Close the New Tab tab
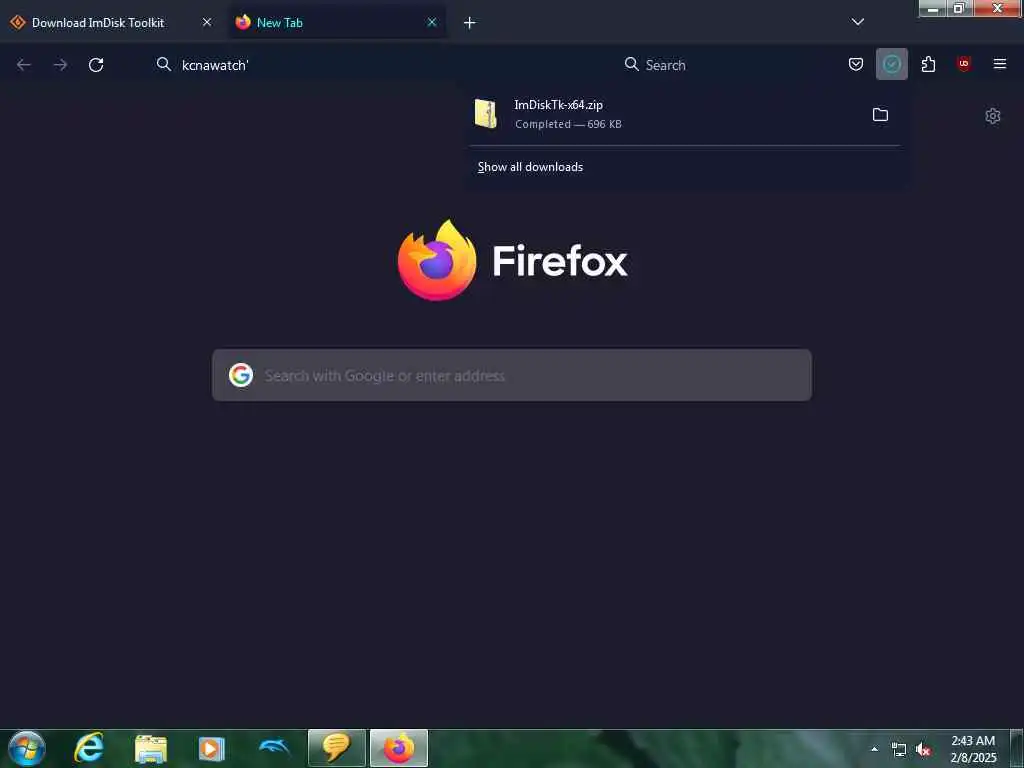The height and width of the screenshot is (768, 1024). pos(432,22)
